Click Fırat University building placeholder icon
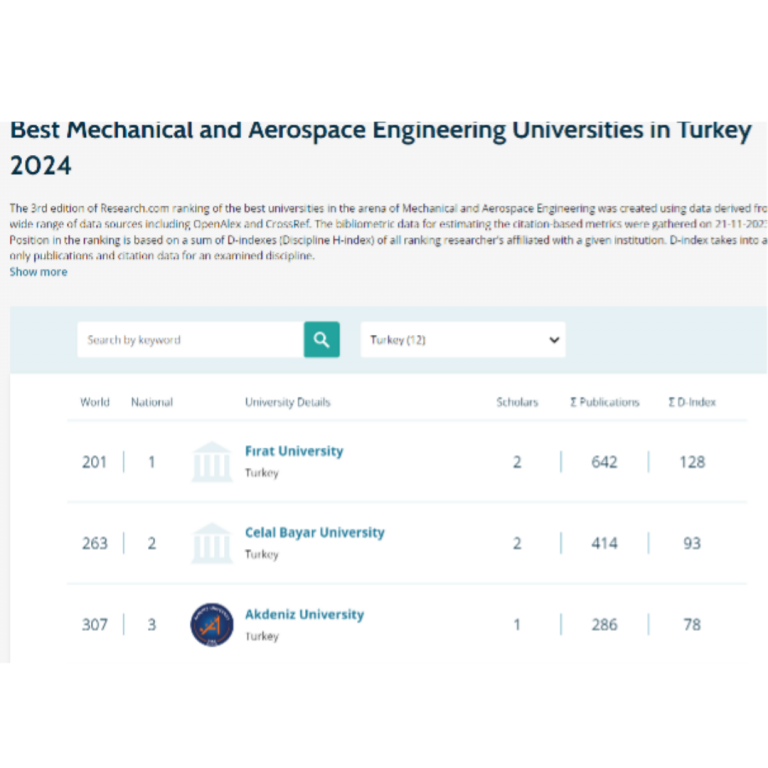Screen dimensions: 768x768 212,462
